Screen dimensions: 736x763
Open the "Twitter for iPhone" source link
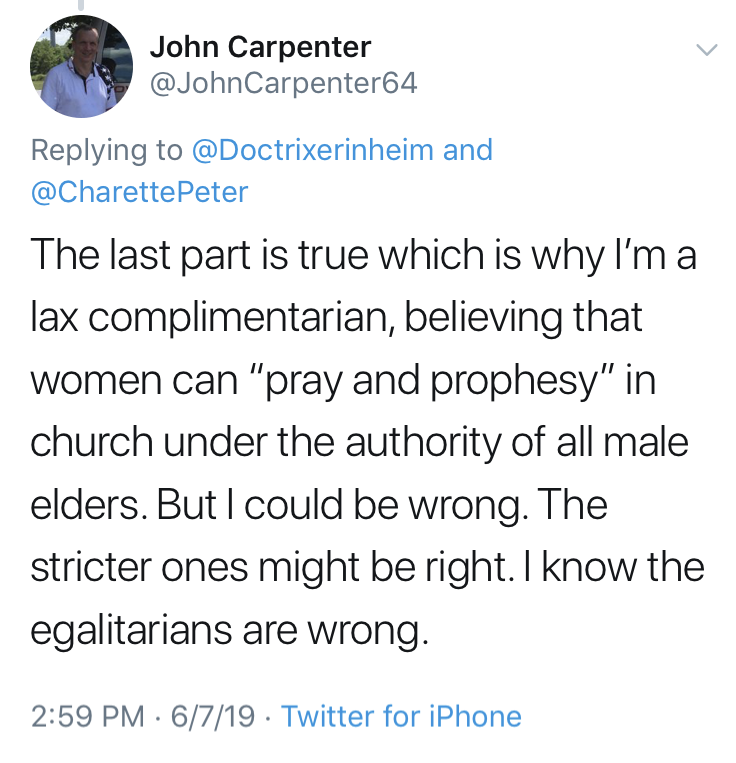click(x=401, y=716)
